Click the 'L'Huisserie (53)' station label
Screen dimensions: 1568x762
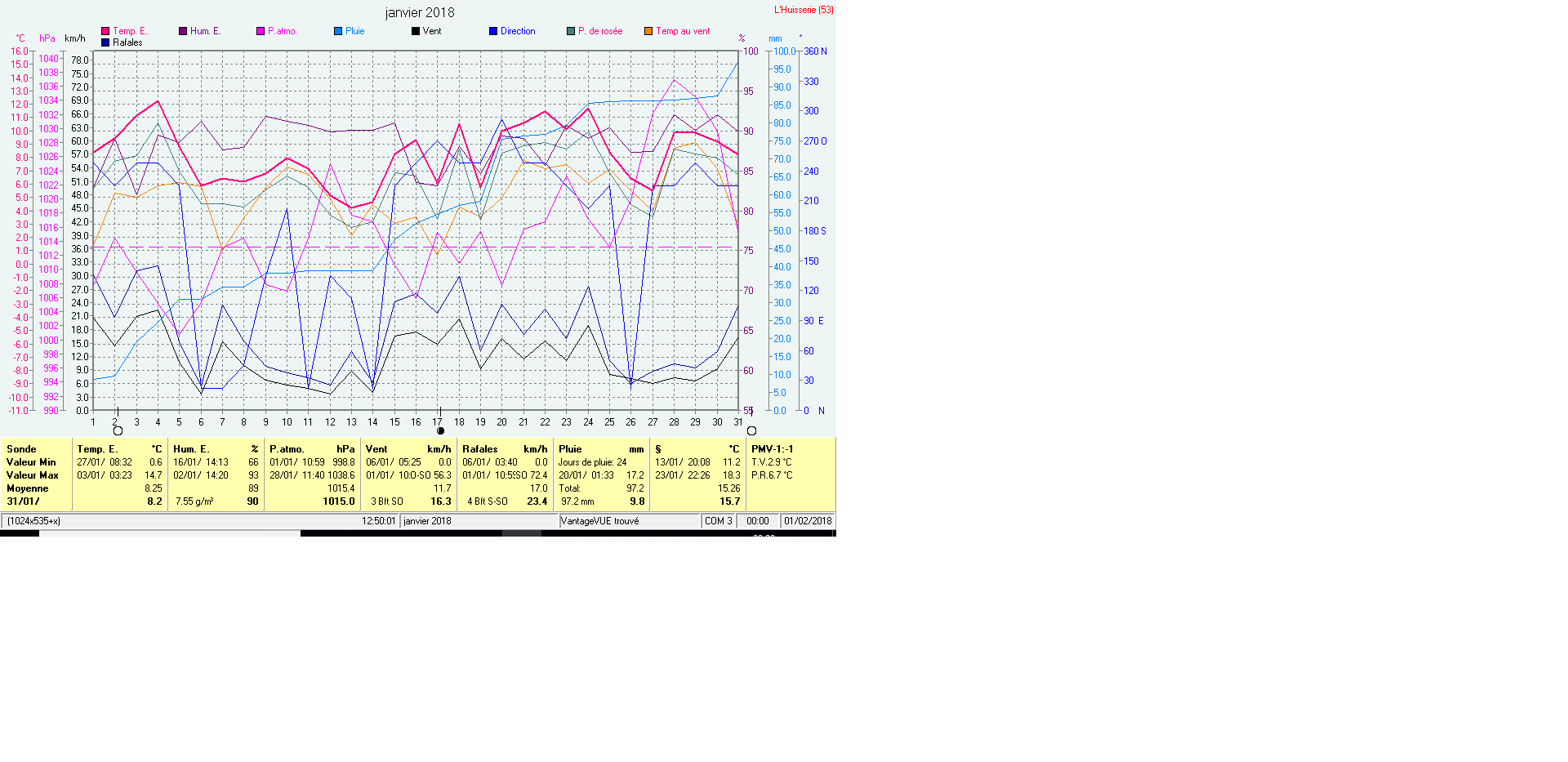pos(804,10)
